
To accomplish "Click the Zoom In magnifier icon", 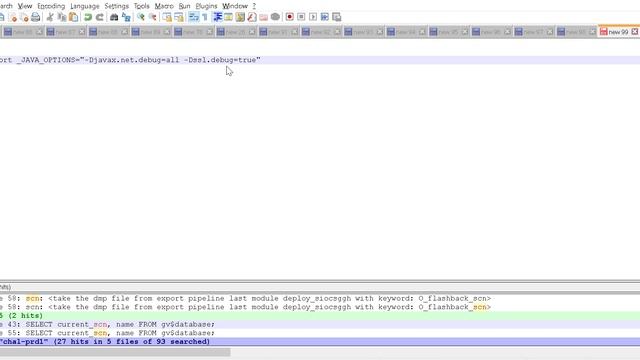I will (x=141, y=17).
